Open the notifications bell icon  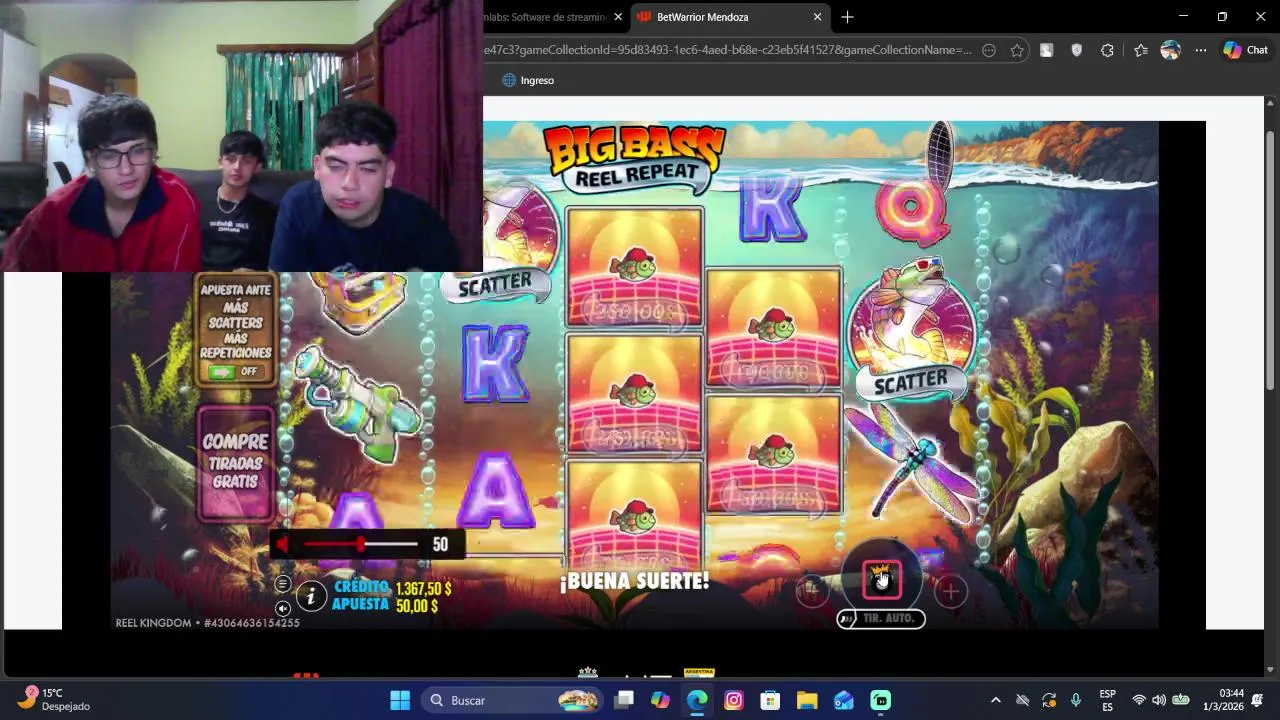(x=1259, y=700)
